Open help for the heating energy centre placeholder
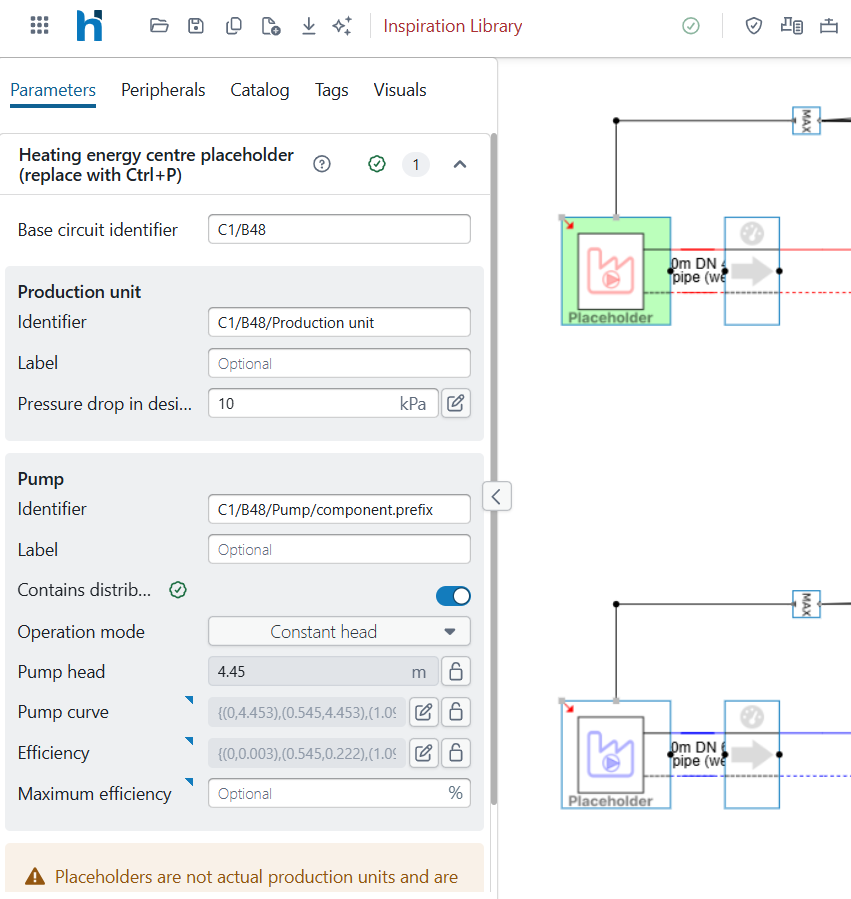Viewport: 851px width, 899px height. pyautogui.click(x=322, y=165)
